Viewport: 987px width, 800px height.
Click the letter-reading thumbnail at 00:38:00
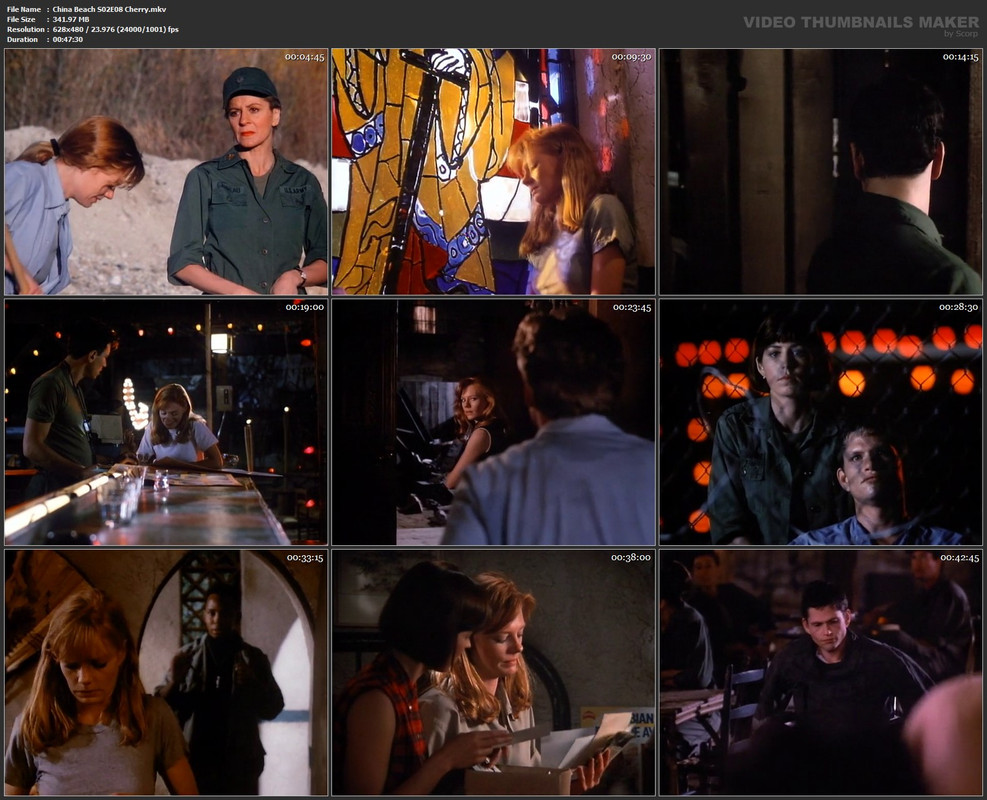click(494, 672)
